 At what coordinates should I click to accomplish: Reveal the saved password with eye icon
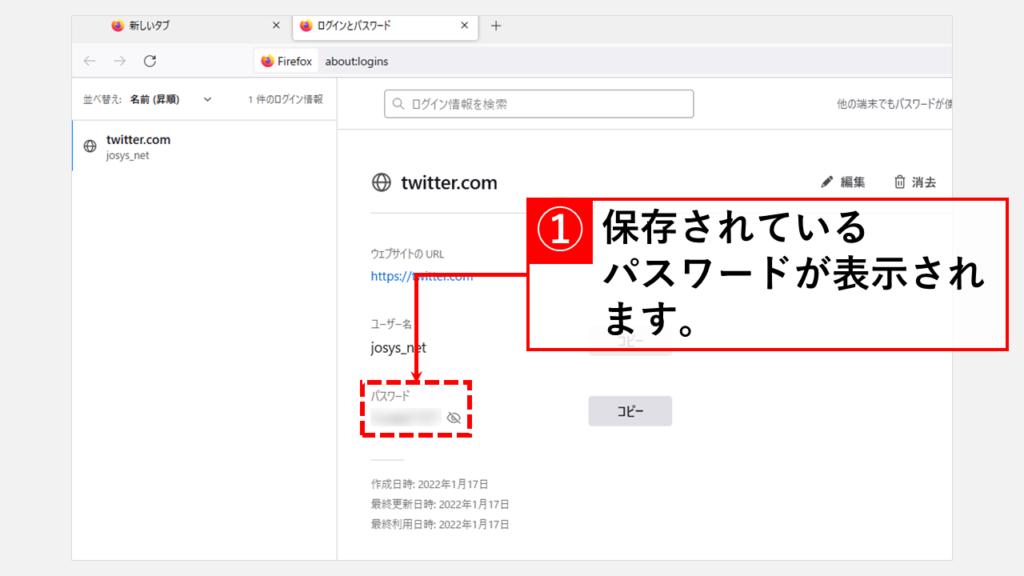(x=453, y=418)
